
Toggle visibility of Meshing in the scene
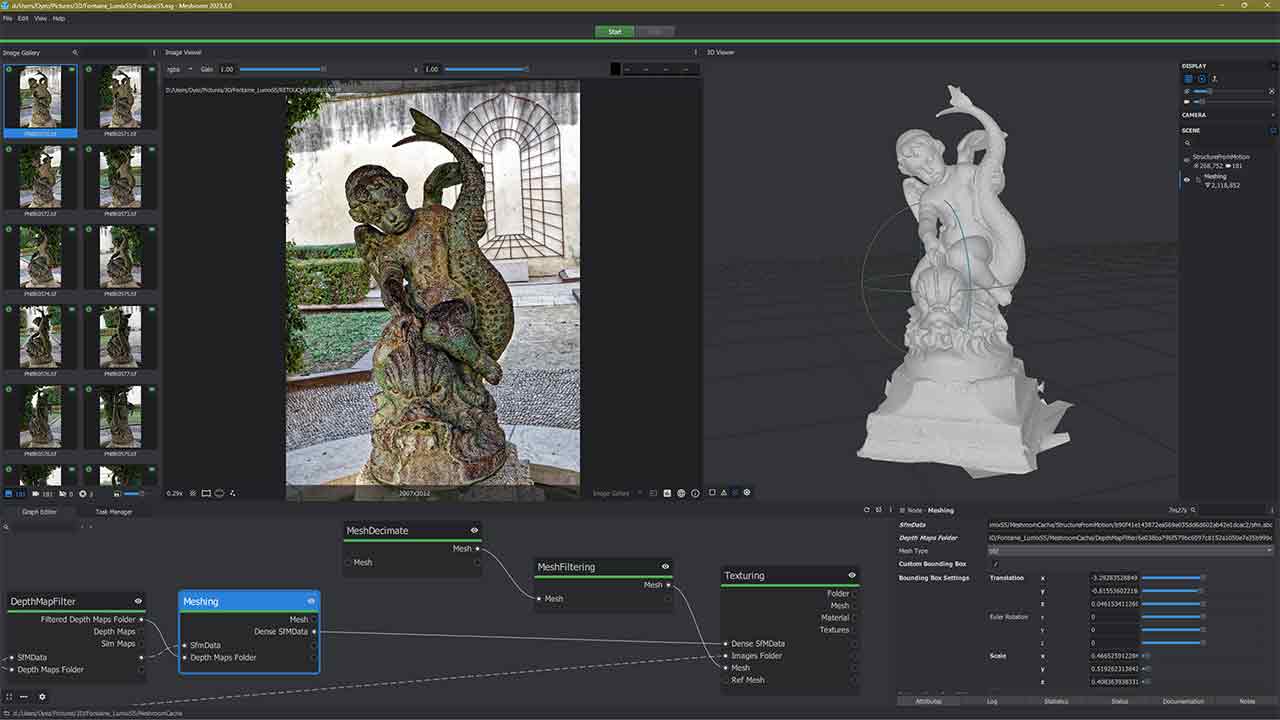tap(1187, 180)
